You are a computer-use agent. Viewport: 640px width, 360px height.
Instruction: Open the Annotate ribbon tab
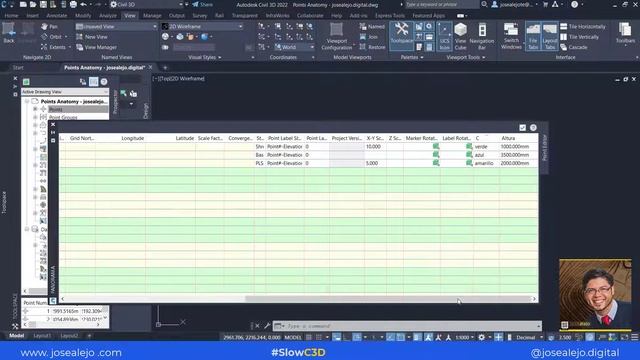pos(56,16)
